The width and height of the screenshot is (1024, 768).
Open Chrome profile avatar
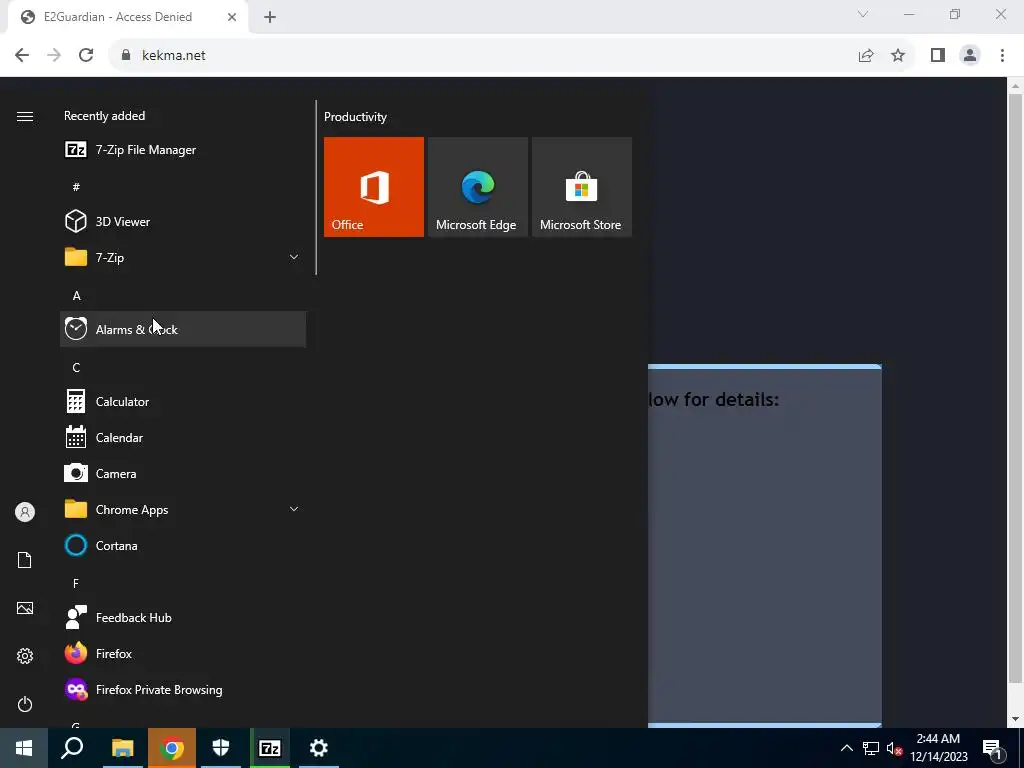970,56
